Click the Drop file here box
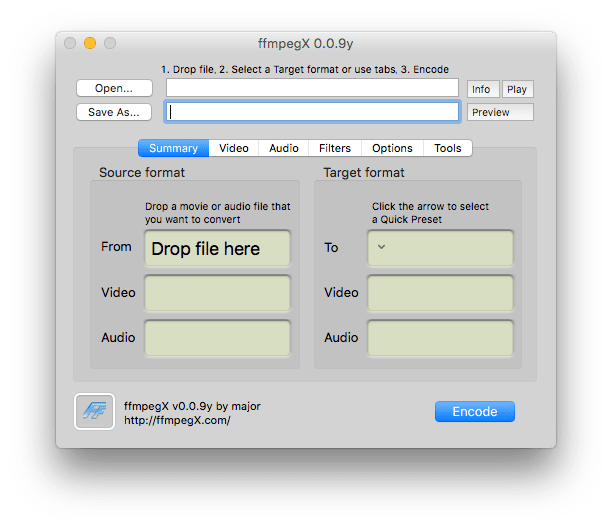The width and height of the screenshot is (612, 528). [217, 248]
